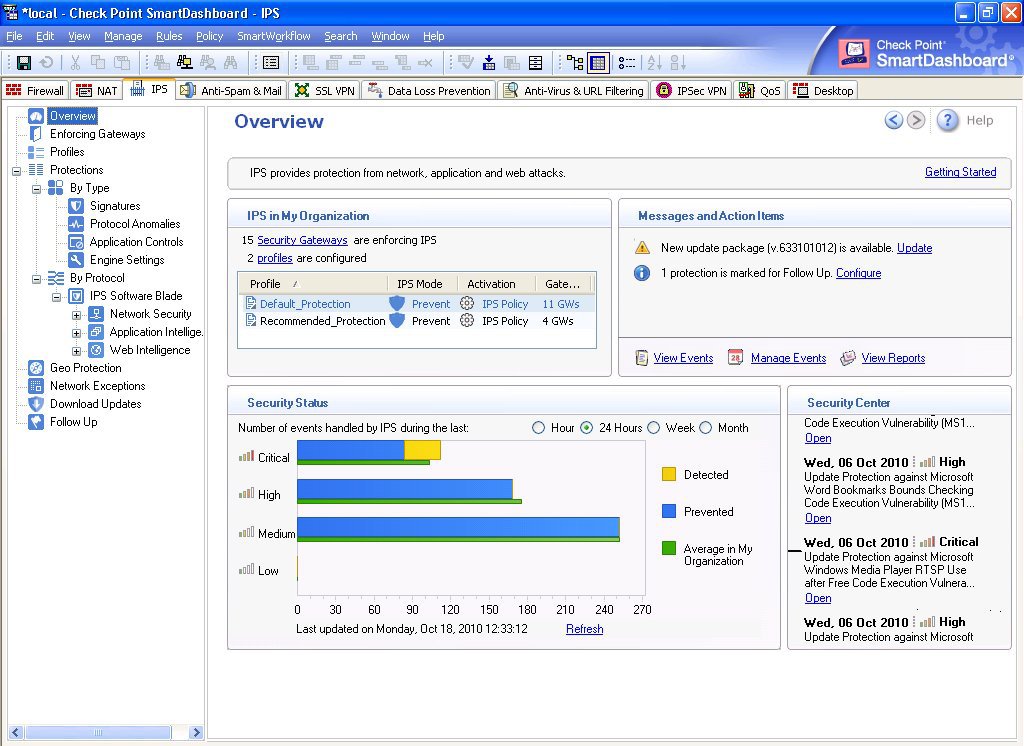
Task: Click the Geo Protection globe icon
Action: tap(36, 368)
